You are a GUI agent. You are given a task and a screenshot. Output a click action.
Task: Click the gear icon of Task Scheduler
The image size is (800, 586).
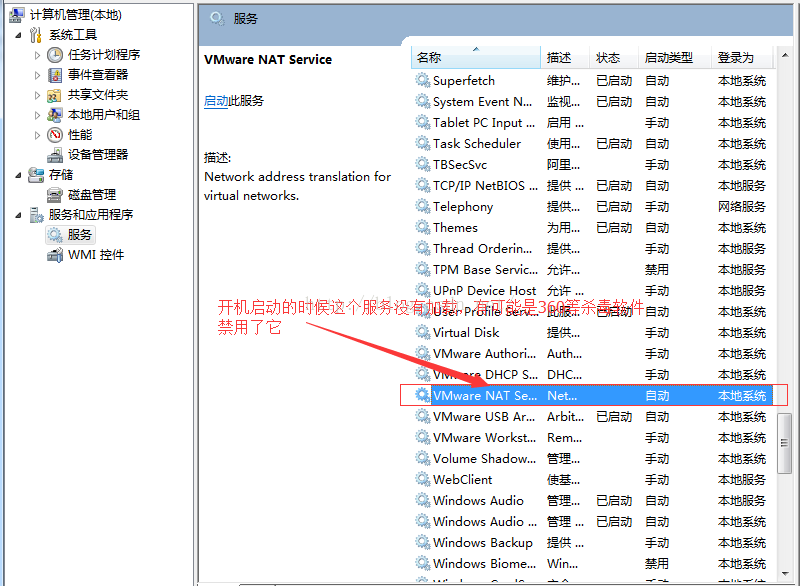pos(422,143)
